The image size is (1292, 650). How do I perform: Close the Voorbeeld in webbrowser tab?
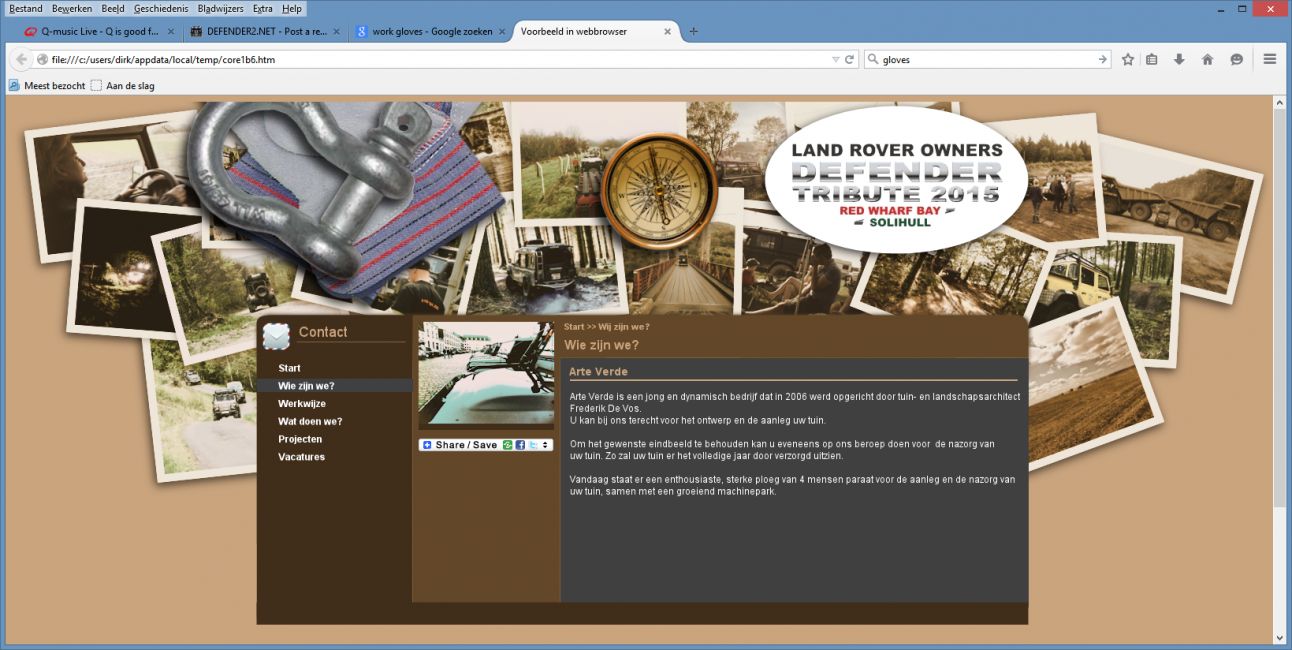coord(668,31)
